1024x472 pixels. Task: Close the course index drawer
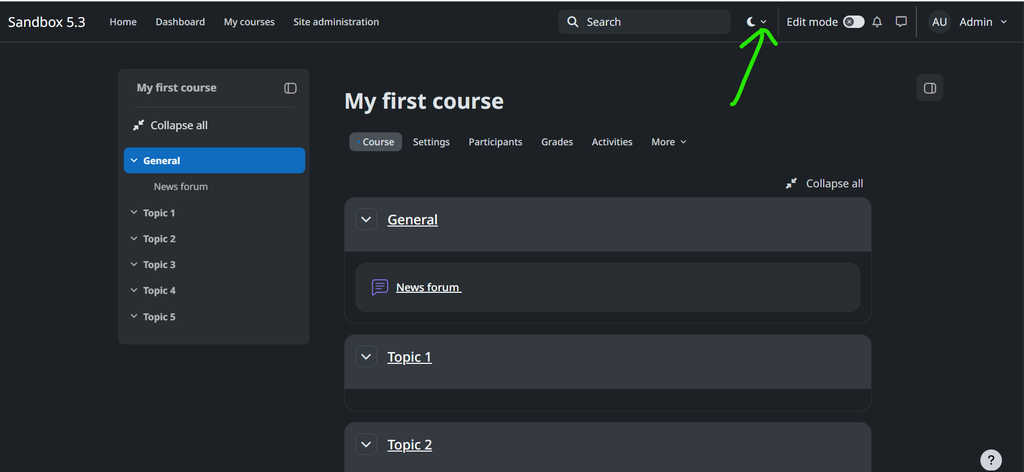[x=290, y=88]
